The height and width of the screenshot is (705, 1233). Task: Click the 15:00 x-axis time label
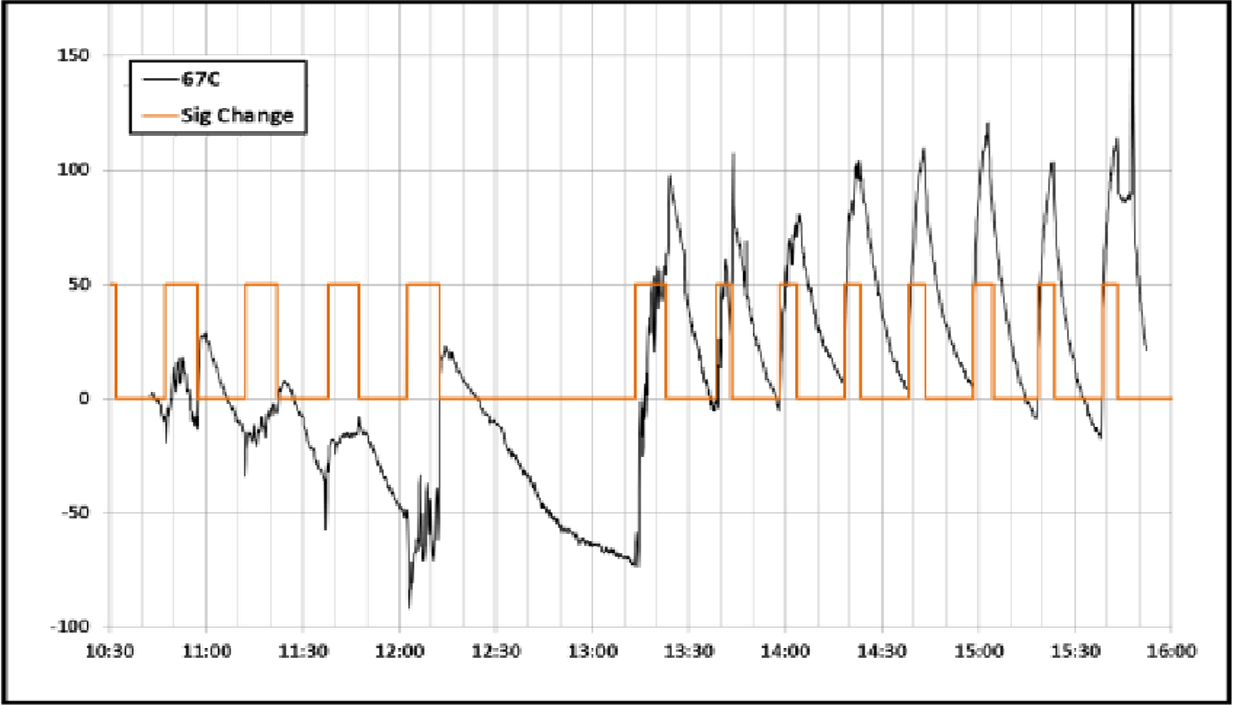pos(979,651)
